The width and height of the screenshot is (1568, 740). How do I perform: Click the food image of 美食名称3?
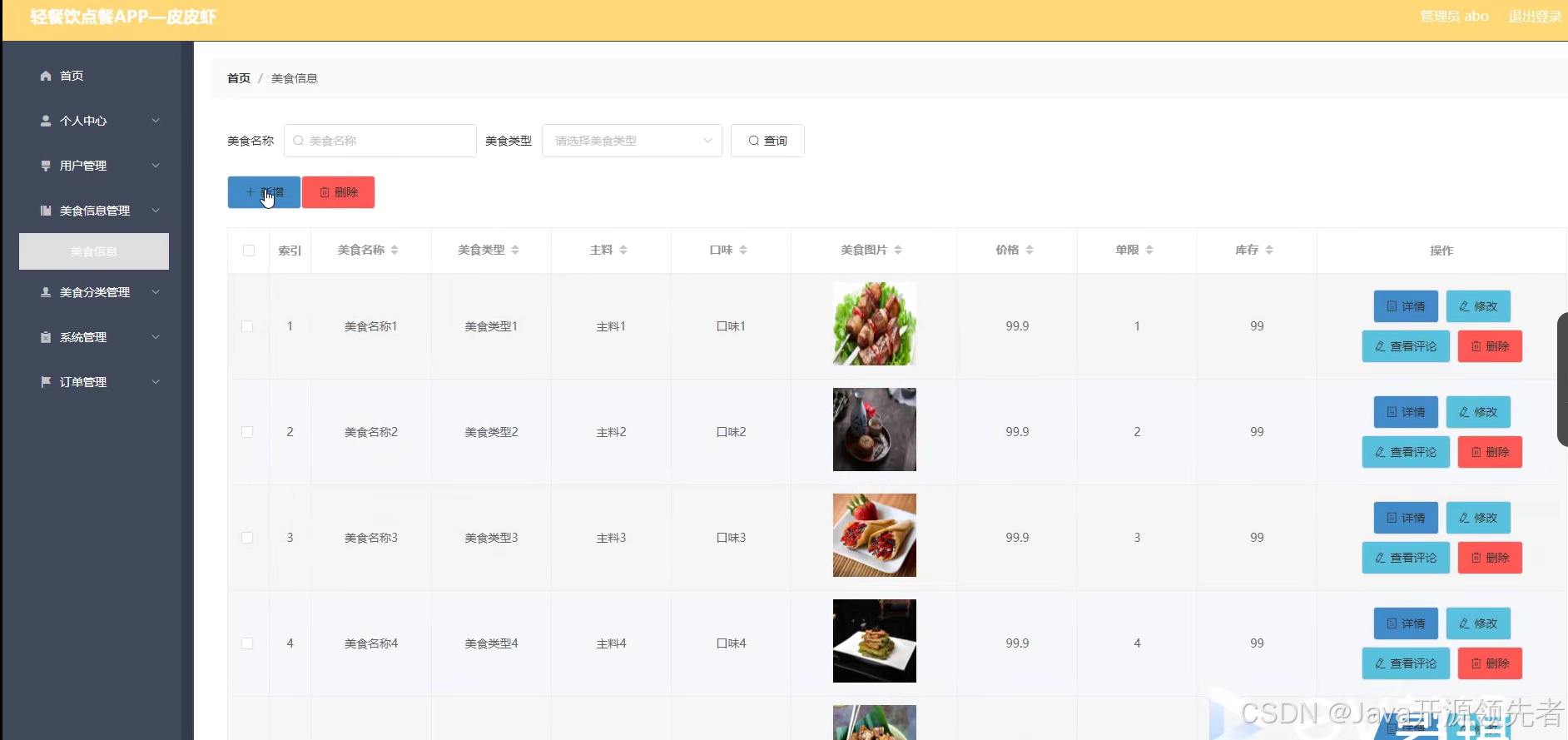(x=875, y=535)
